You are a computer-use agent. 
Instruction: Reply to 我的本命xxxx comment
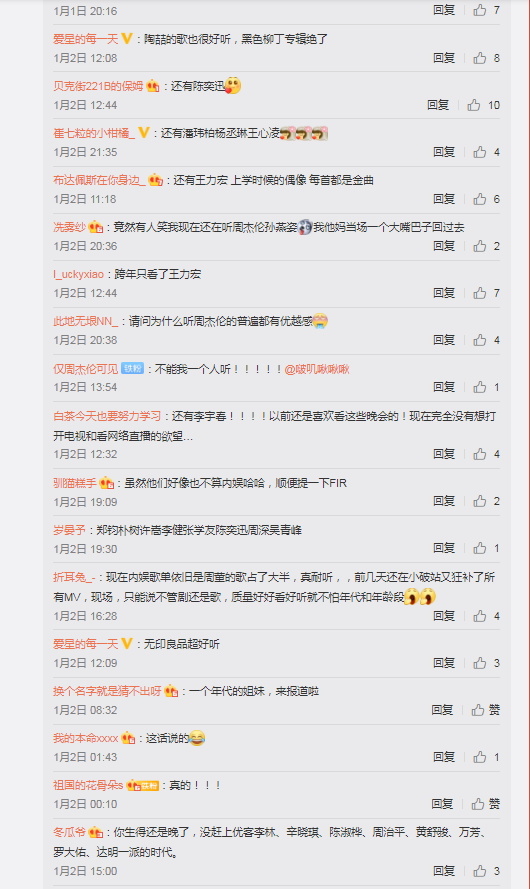[x=444, y=757]
